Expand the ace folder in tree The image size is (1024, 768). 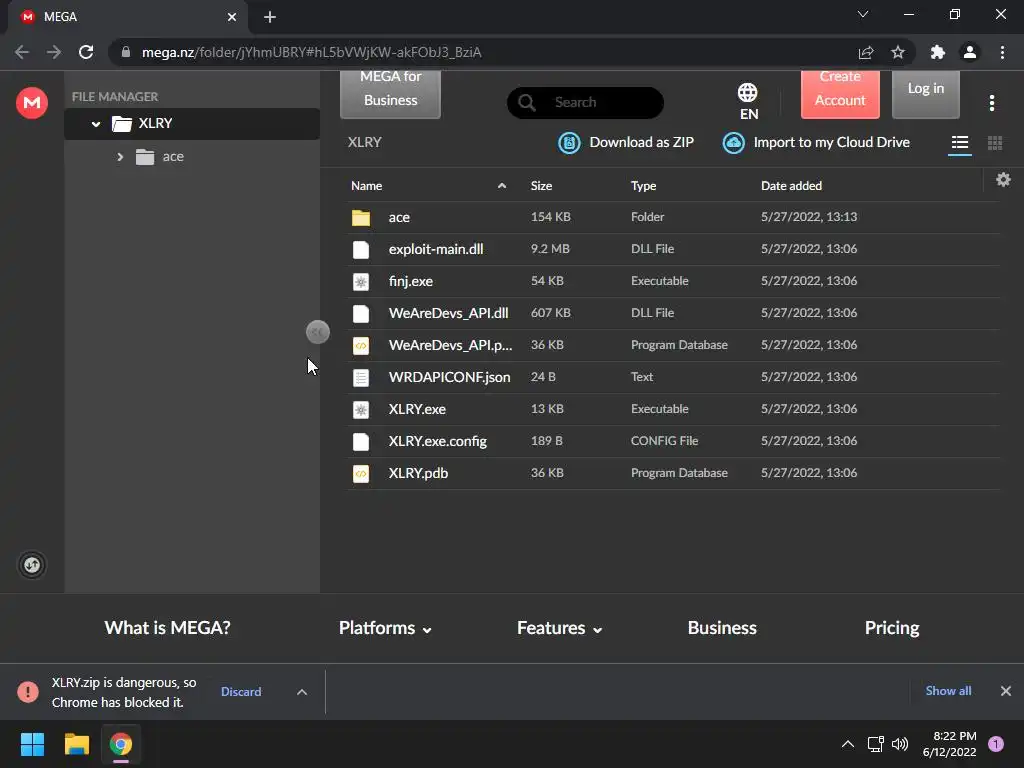120,157
